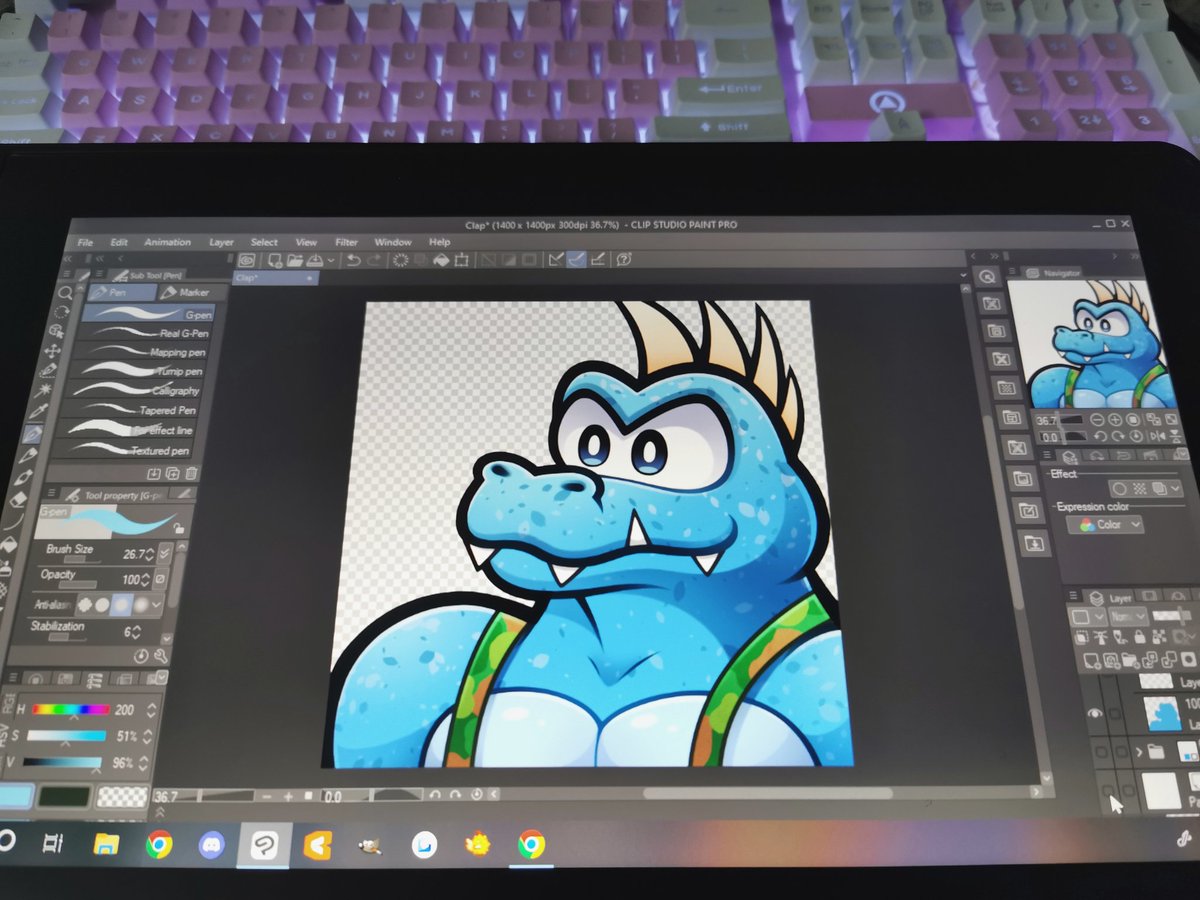Click the Scale/Rotate transform icon
1200x900 pixels.
tap(461, 260)
